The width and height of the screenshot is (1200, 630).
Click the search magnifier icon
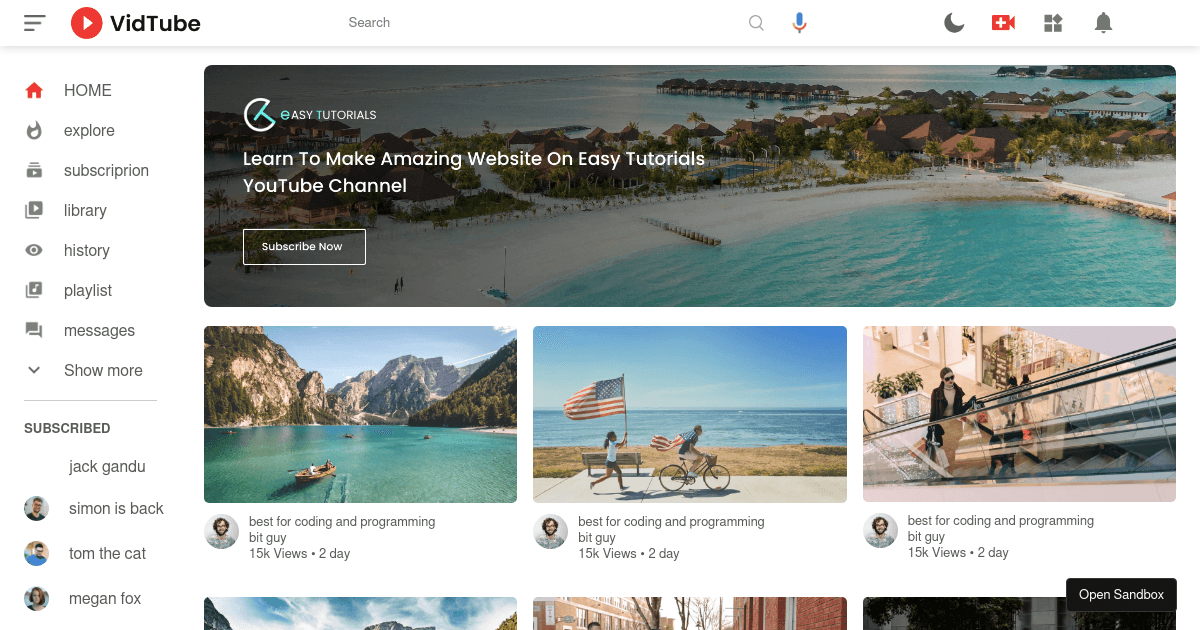[x=756, y=23]
